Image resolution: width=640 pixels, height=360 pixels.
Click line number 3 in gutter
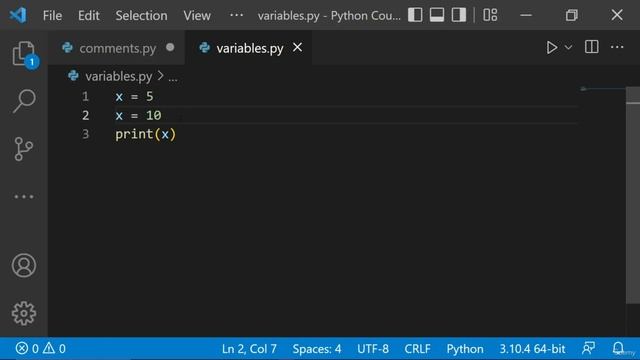(85, 134)
